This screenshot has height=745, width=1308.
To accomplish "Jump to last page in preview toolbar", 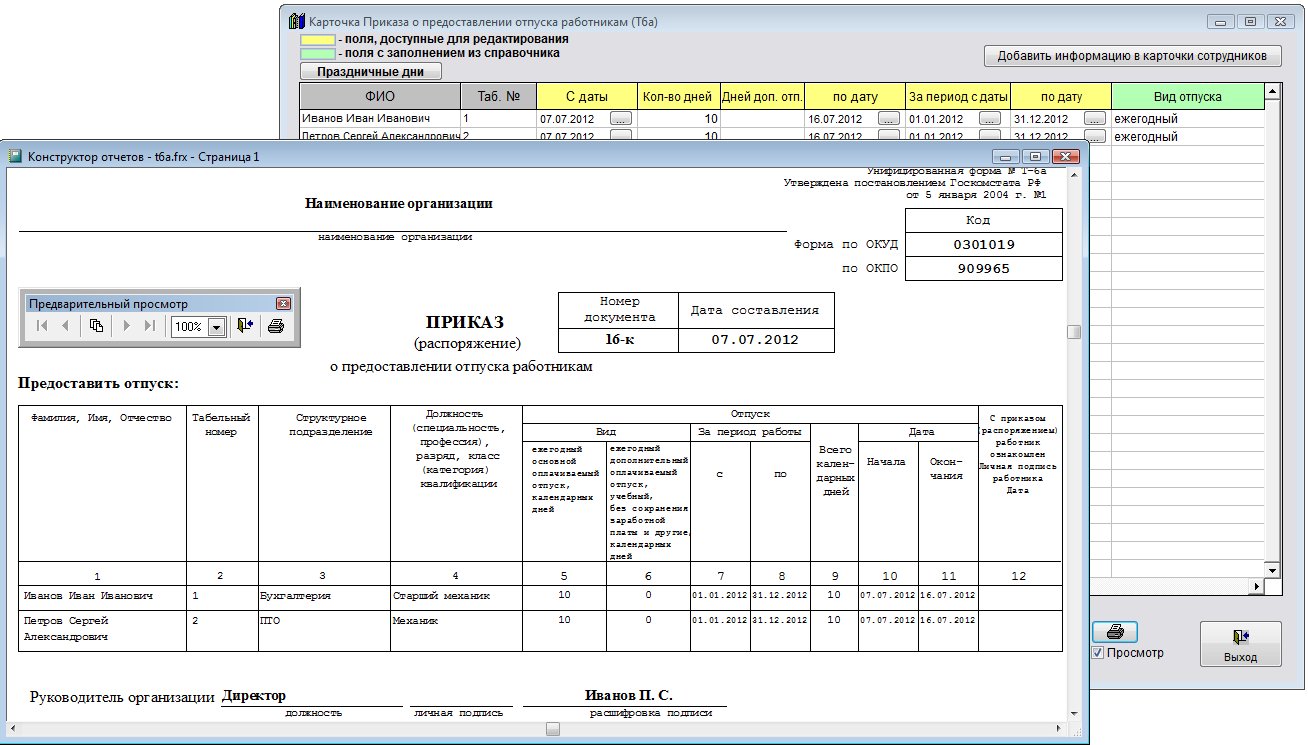I will pyautogui.click(x=150, y=326).
